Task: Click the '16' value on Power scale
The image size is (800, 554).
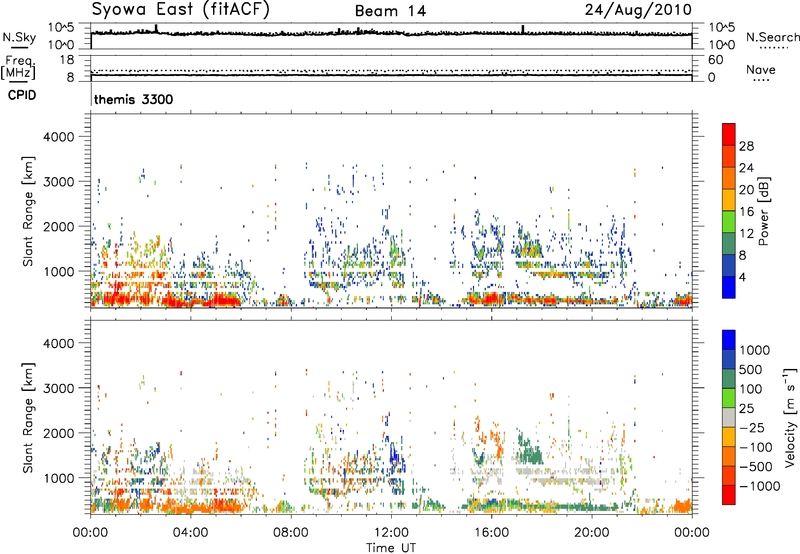Action: point(746,212)
